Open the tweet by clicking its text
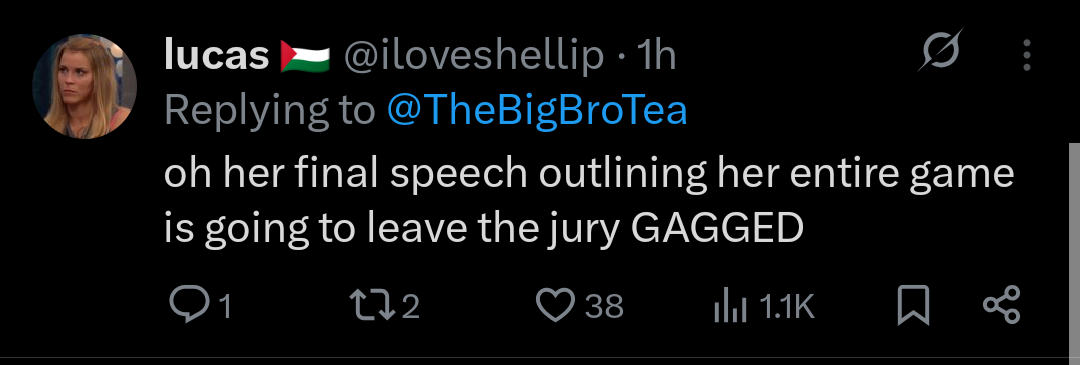 (x=589, y=200)
